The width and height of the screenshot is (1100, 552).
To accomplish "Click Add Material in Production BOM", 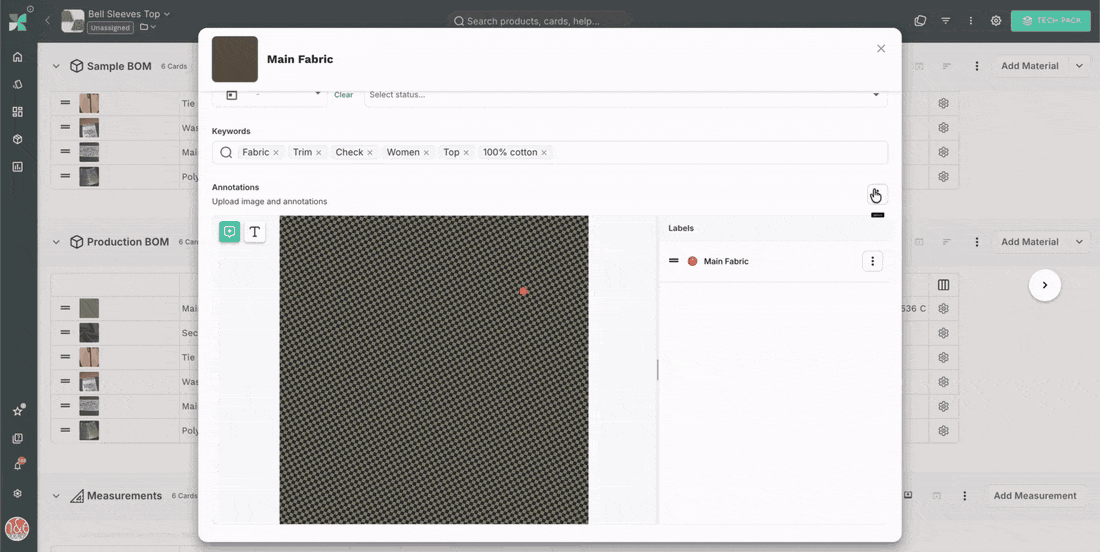I will pos(1030,242).
